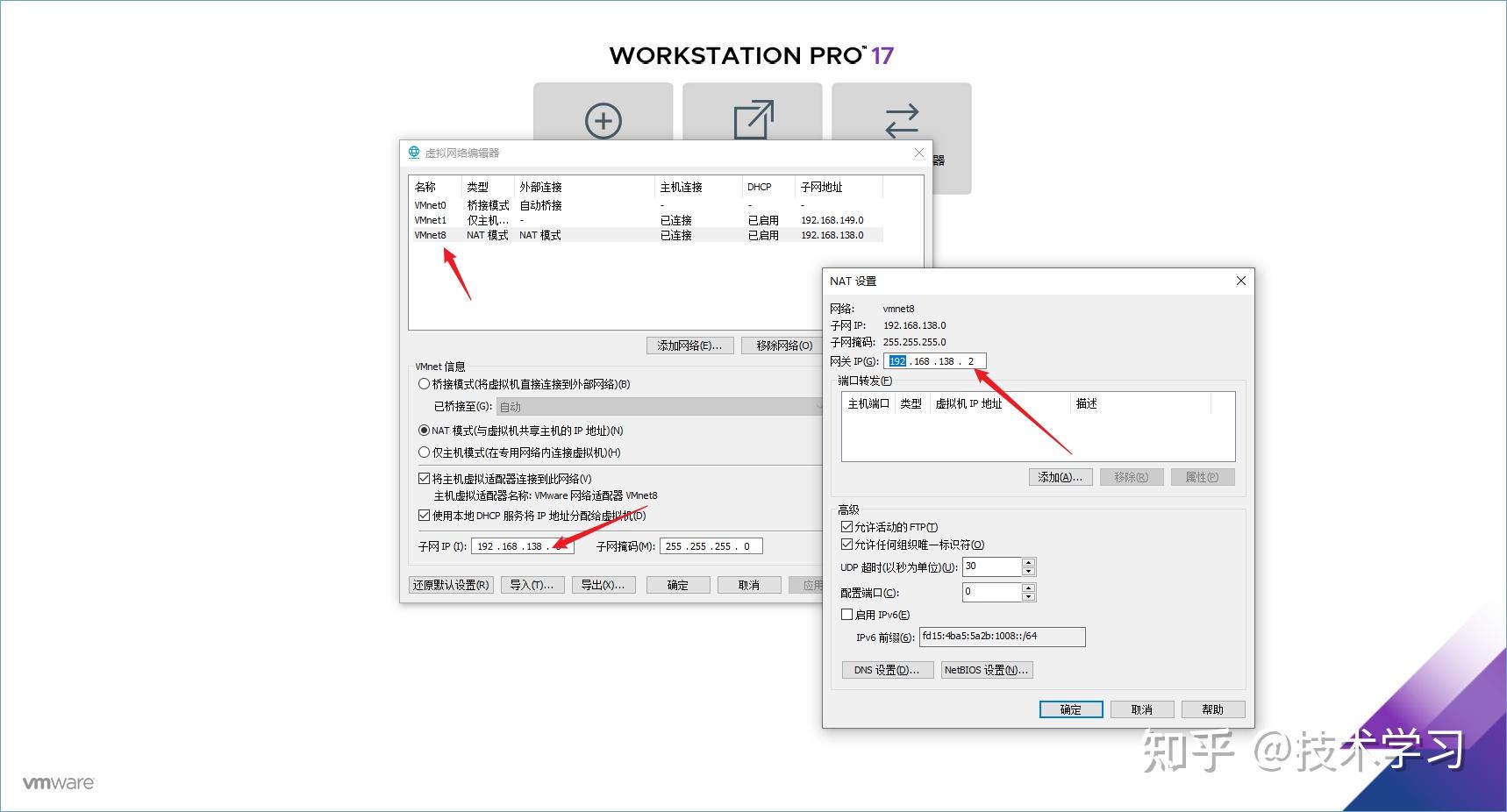Image resolution: width=1507 pixels, height=812 pixels.
Task: Select the 仅主机模式 radio button
Action: 424,452
